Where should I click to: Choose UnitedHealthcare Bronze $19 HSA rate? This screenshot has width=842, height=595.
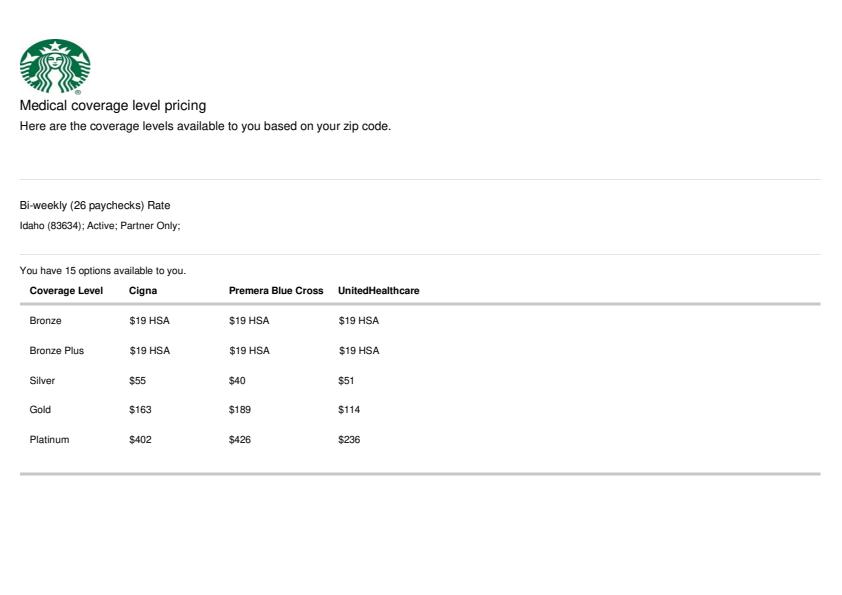pos(359,321)
